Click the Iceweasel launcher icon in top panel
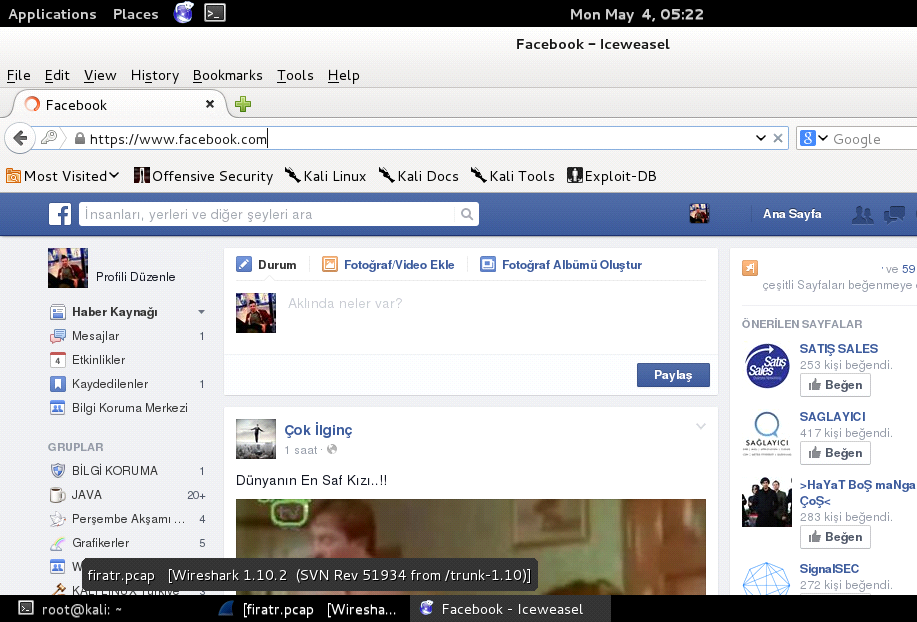917x622 pixels. pyautogui.click(x=183, y=13)
